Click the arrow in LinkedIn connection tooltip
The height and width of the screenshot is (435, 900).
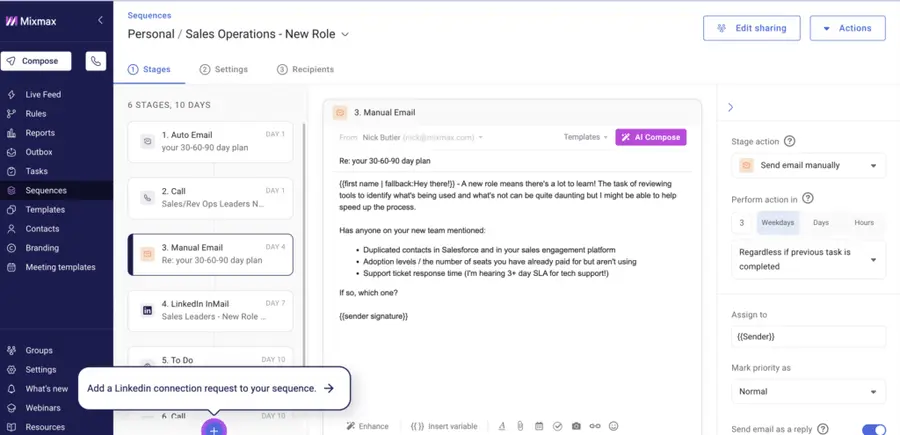coord(328,389)
